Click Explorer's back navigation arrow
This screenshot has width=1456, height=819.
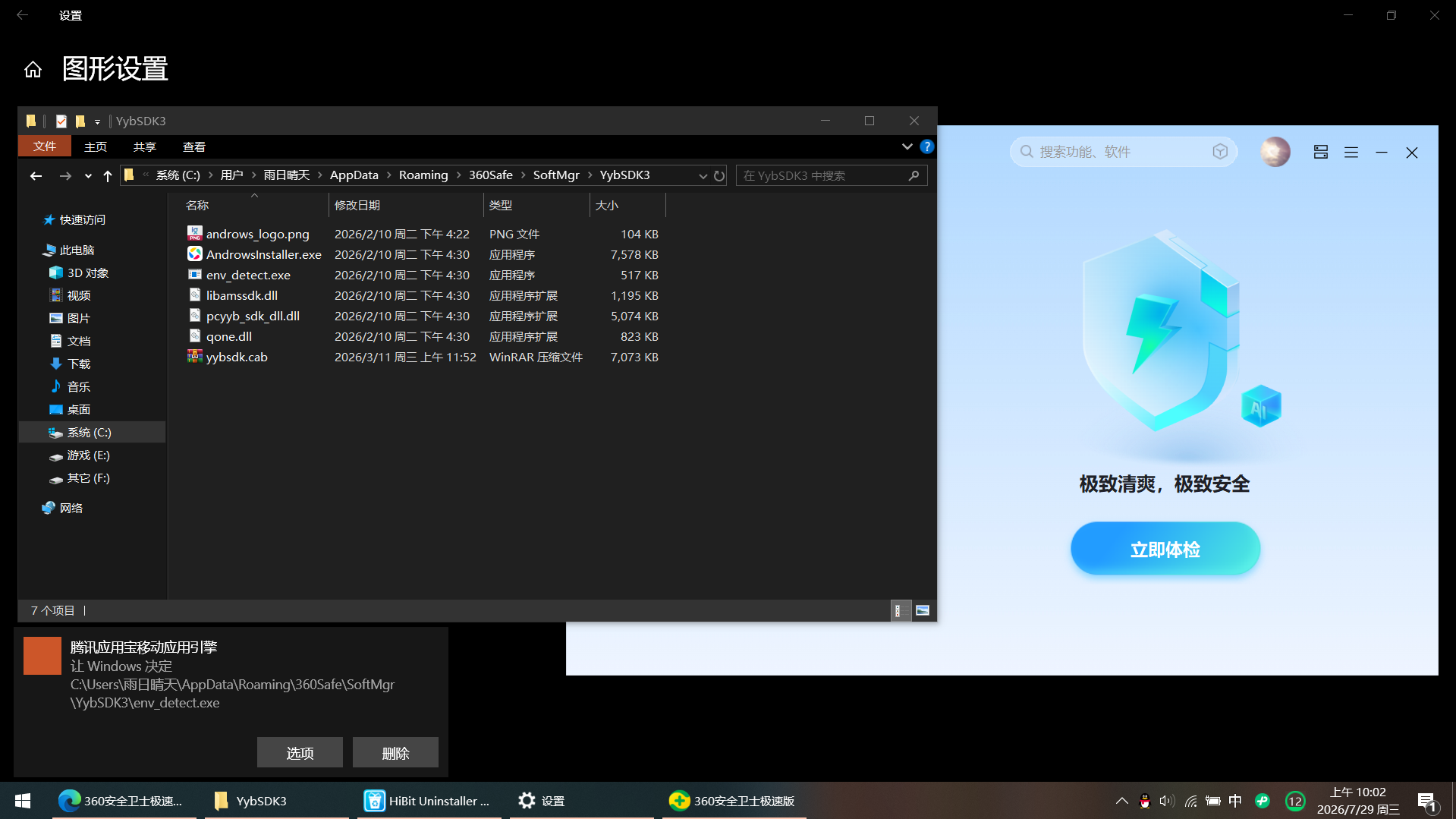[x=36, y=175]
